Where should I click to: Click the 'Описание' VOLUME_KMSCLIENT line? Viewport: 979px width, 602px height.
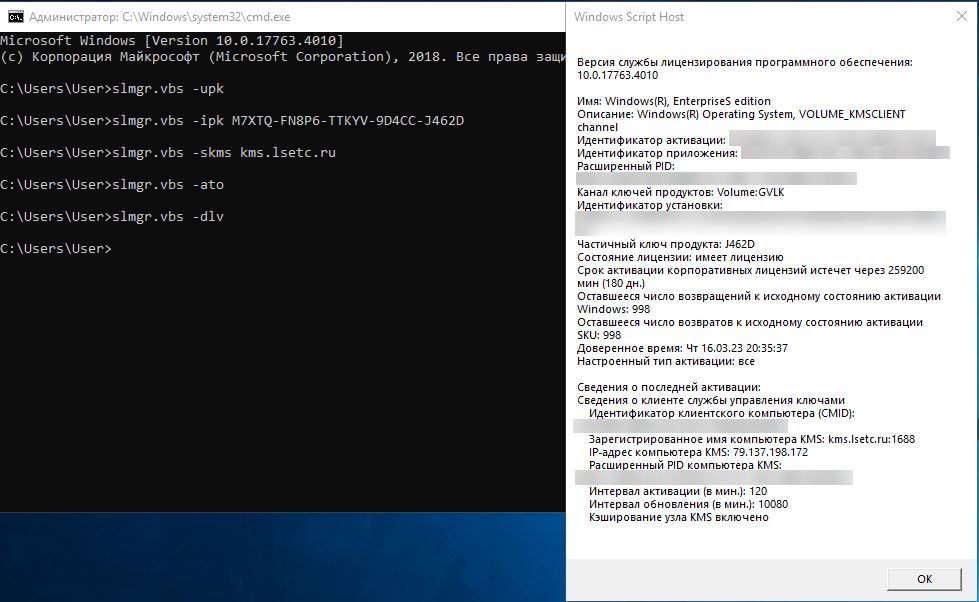tap(740, 114)
